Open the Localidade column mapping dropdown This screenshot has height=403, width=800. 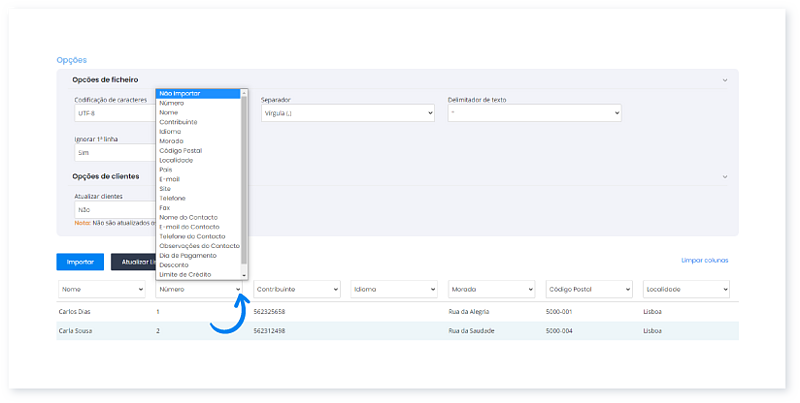pyautogui.click(x=685, y=289)
